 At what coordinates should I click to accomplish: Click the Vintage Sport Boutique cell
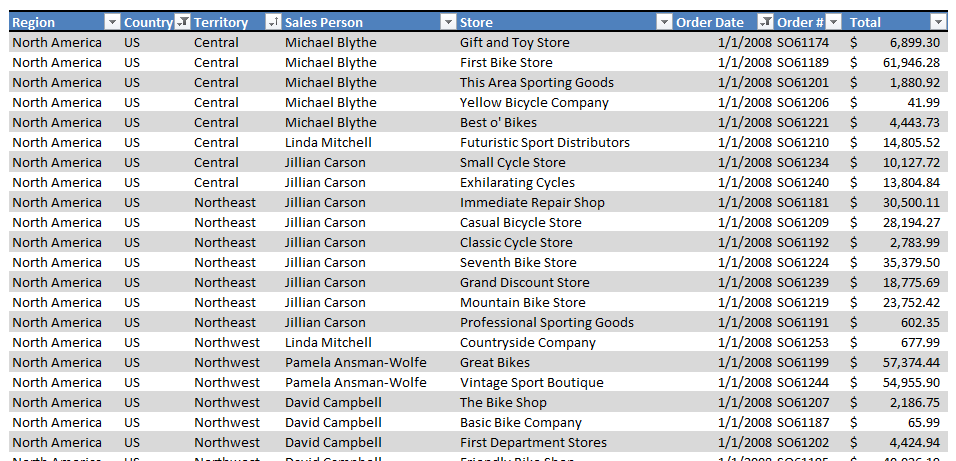(565, 383)
